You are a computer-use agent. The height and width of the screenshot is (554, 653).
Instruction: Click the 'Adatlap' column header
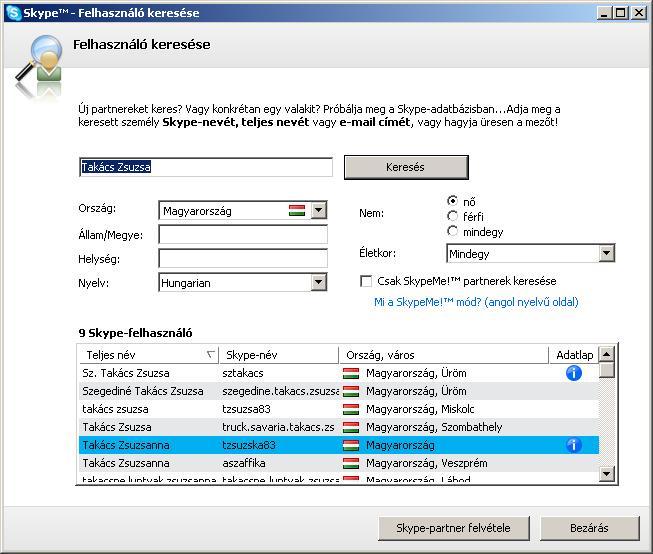tap(574, 355)
